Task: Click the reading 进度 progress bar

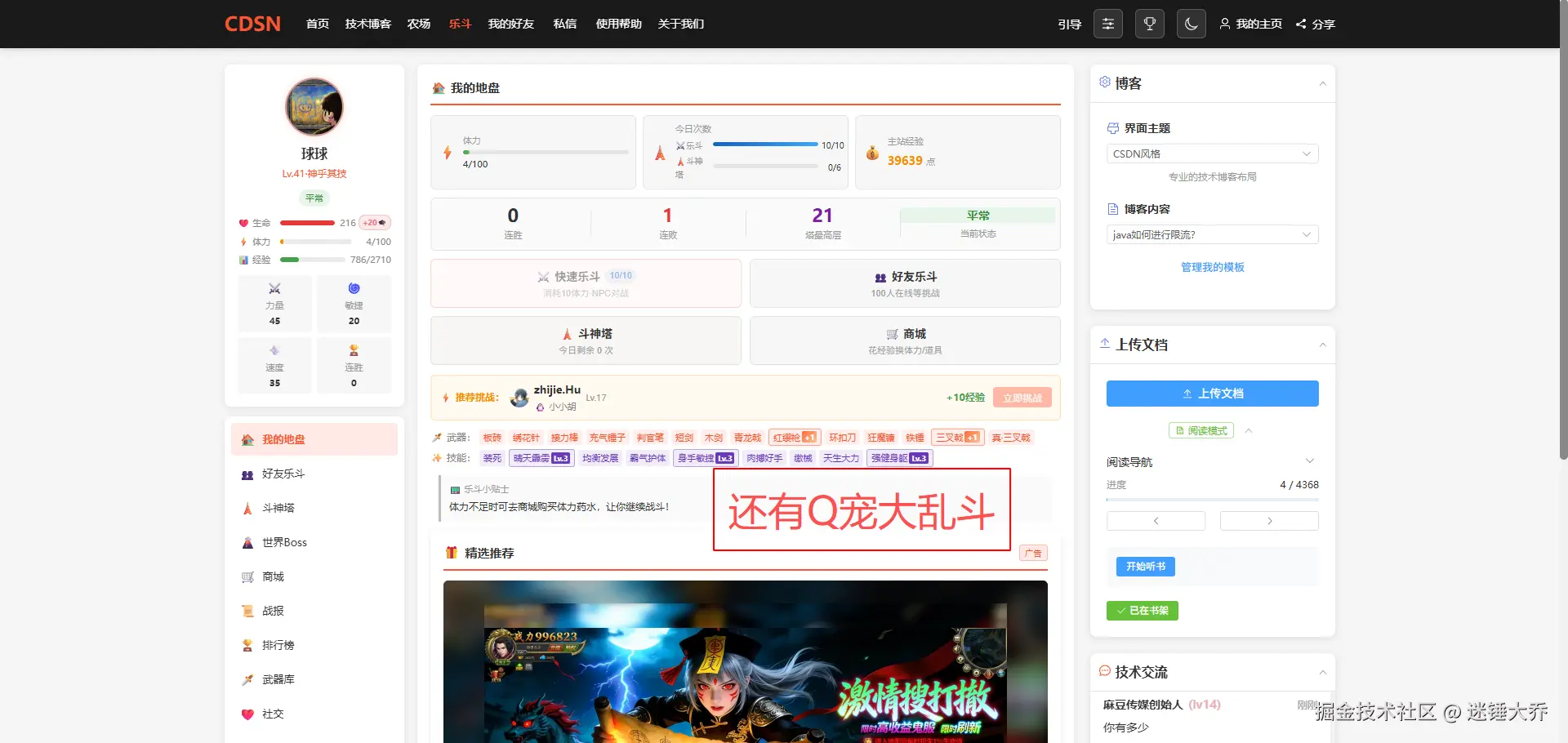Action: point(1213,499)
